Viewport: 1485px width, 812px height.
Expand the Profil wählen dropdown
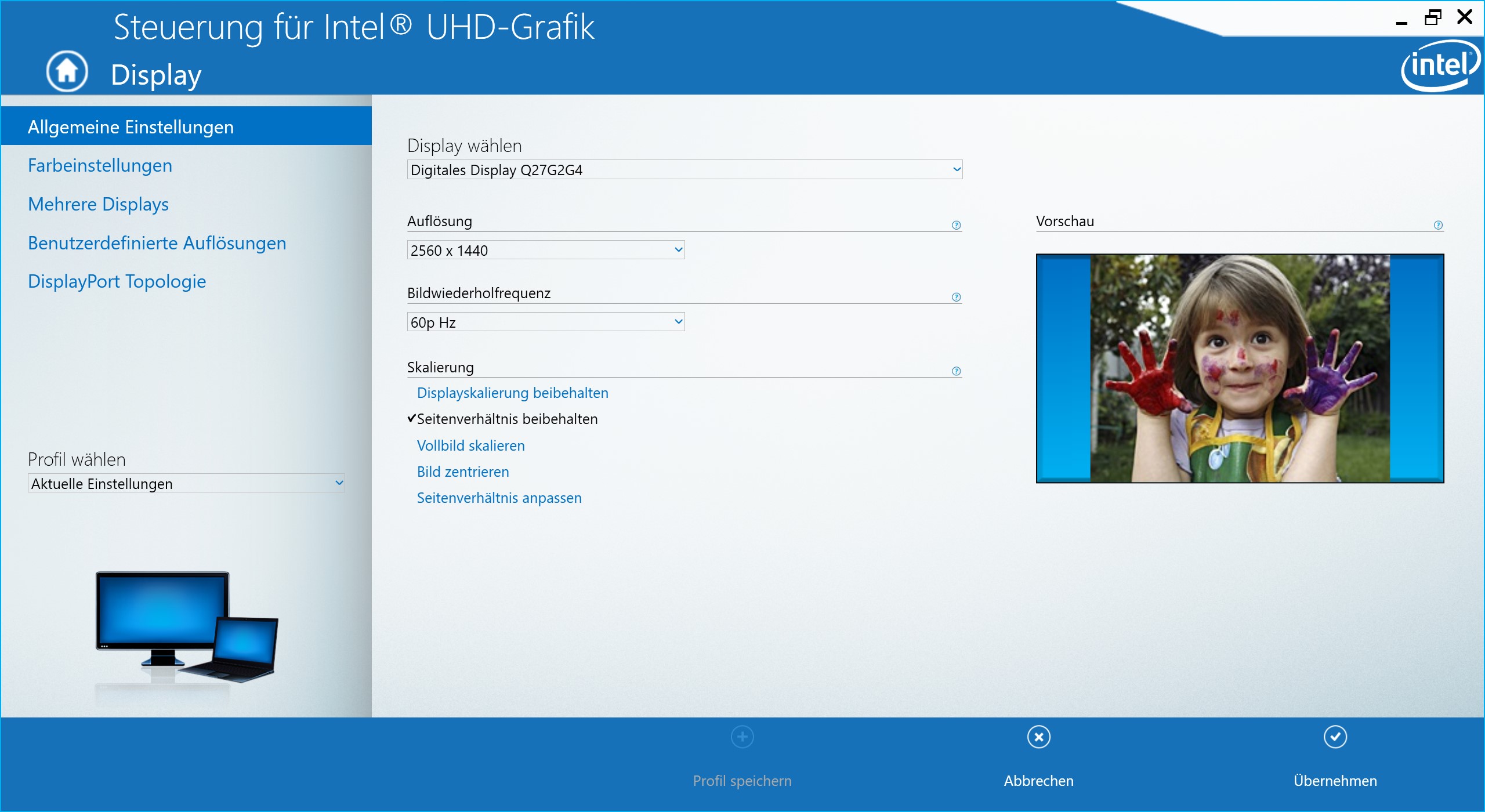point(186,483)
